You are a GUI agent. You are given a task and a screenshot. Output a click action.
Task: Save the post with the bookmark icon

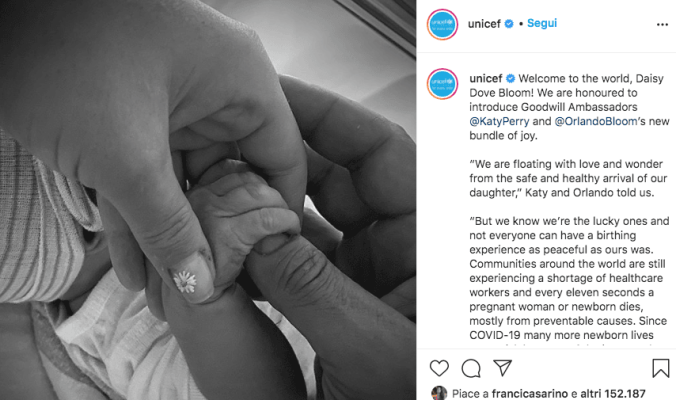660,368
